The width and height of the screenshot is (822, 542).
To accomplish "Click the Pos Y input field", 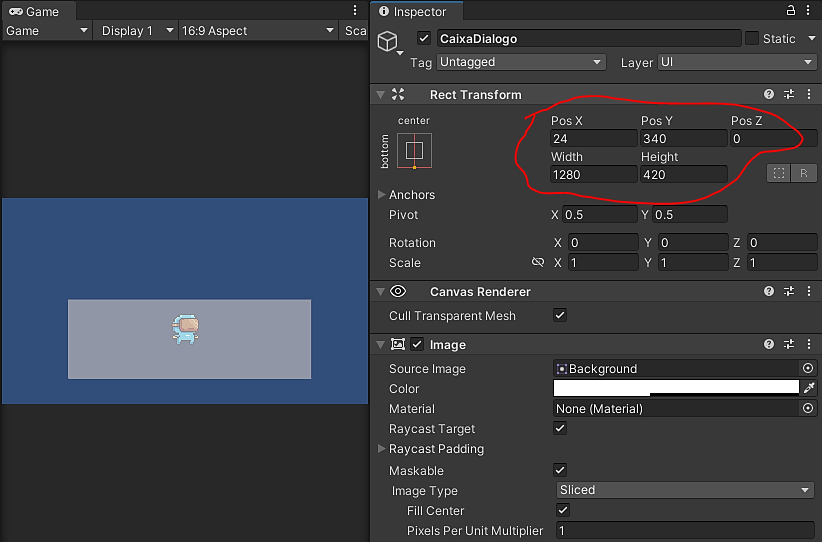I will [x=682, y=139].
